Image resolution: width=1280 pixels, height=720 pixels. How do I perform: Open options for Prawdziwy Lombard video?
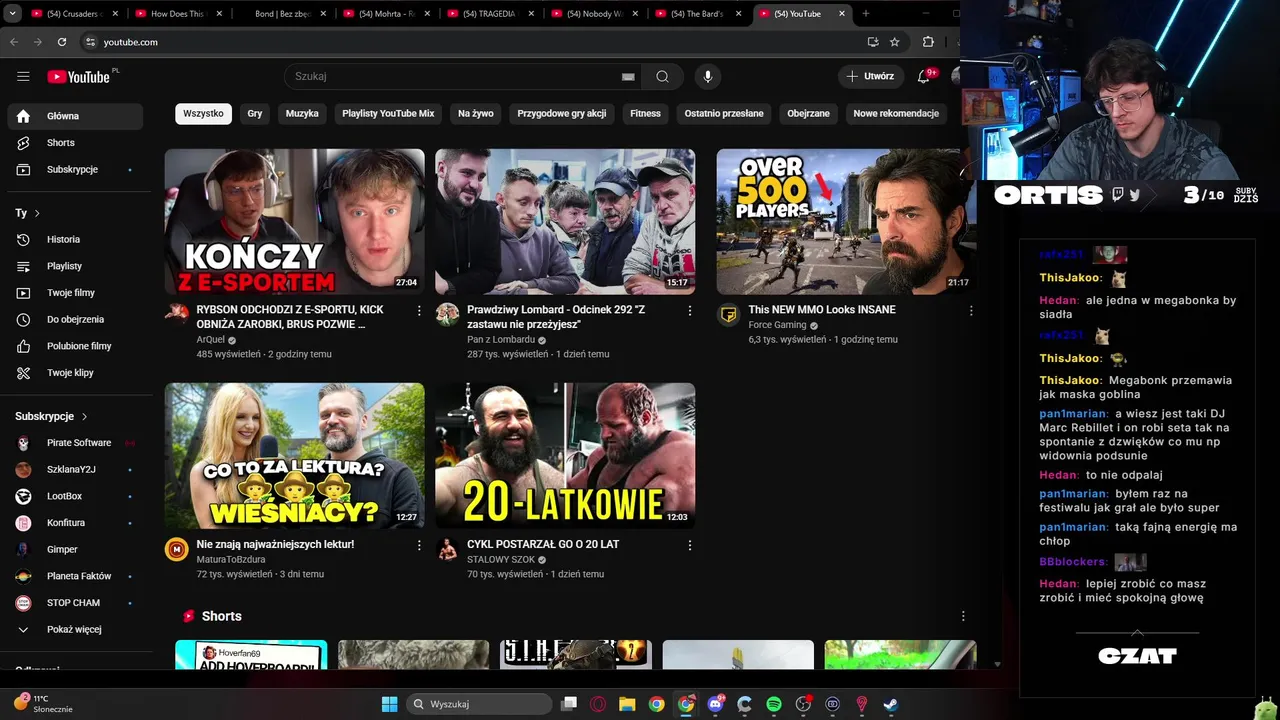[x=689, y=311]
